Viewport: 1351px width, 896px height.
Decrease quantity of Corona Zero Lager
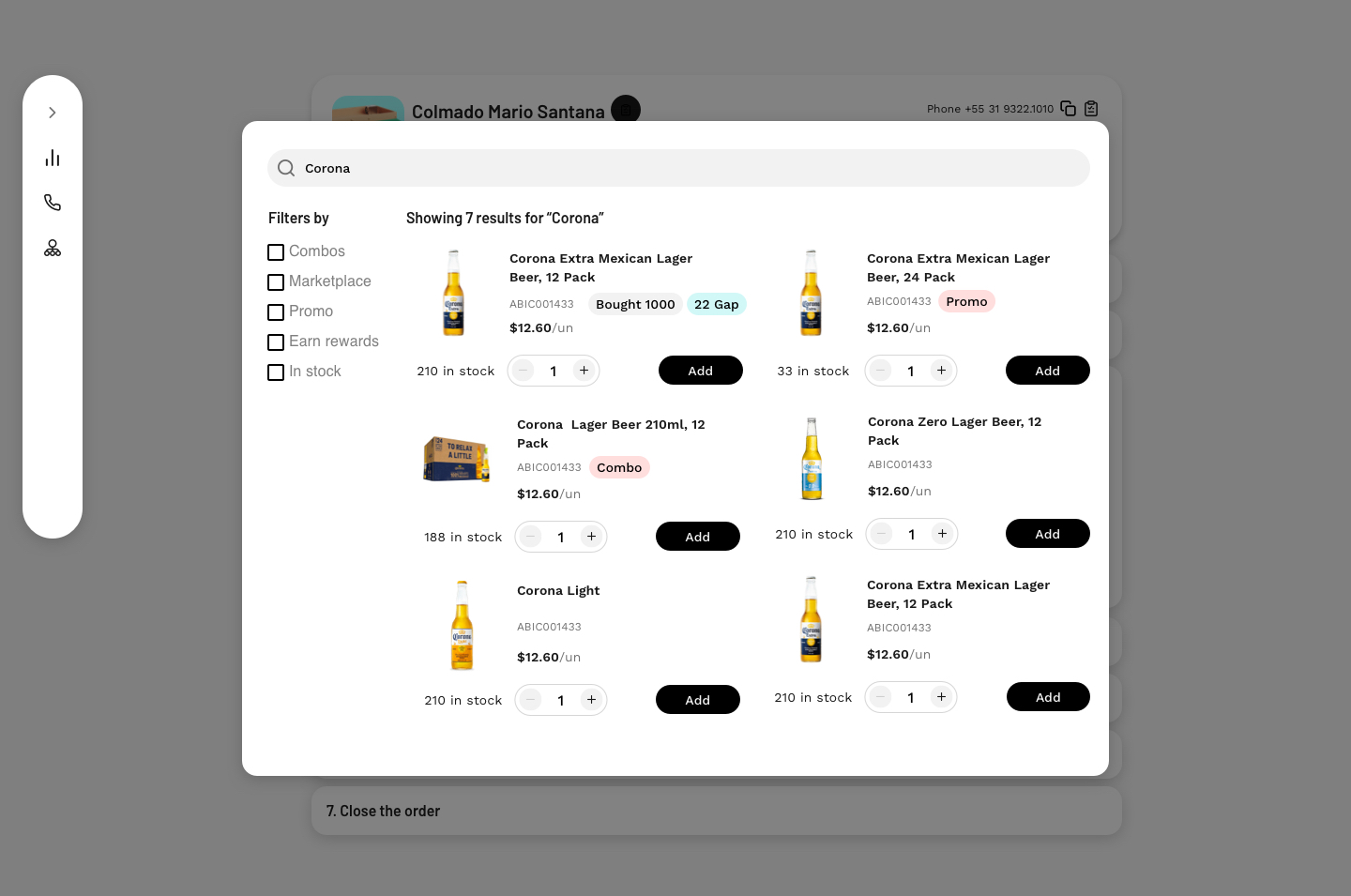pos(882,534)
